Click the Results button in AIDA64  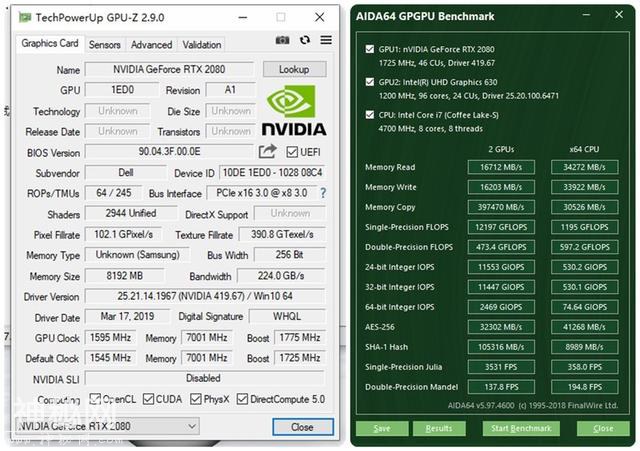click(x=439, y=428)
